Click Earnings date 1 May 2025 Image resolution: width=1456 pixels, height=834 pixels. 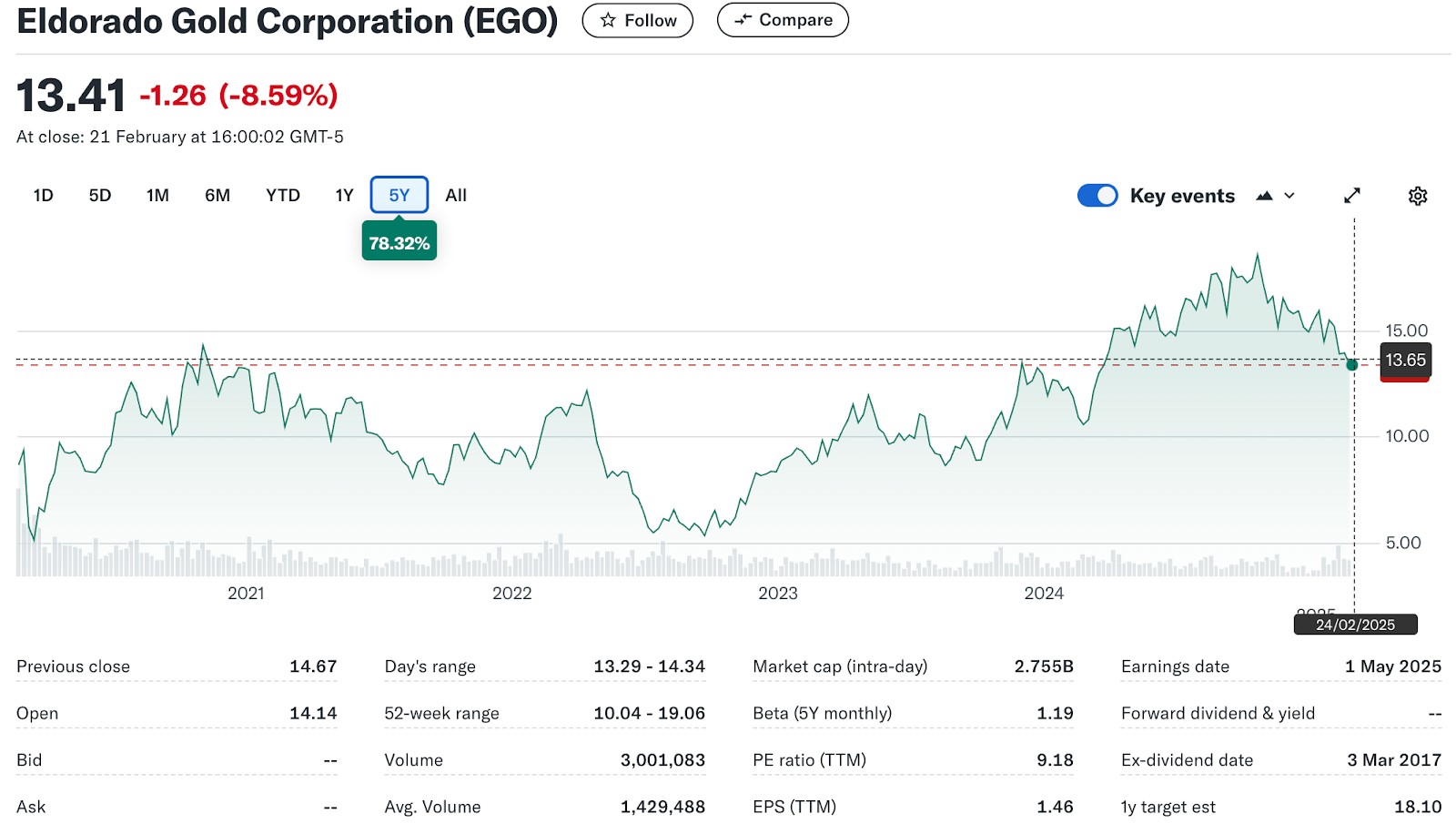tap(1393, 666)
